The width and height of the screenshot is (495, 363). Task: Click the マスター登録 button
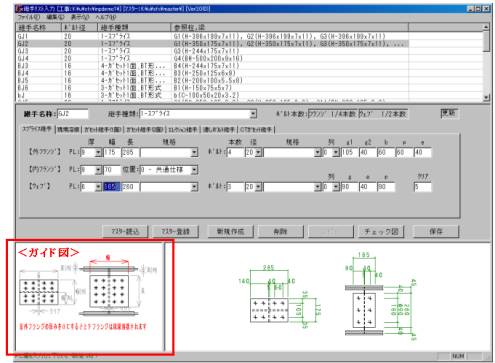(x=175, y=231)
